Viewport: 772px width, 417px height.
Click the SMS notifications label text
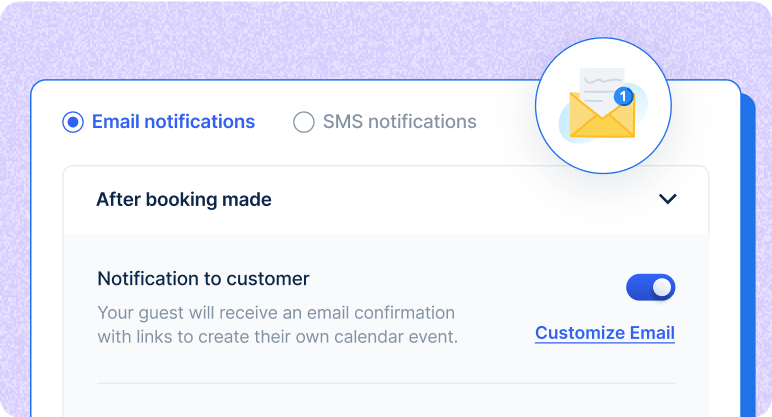click(x=400, y=122)
